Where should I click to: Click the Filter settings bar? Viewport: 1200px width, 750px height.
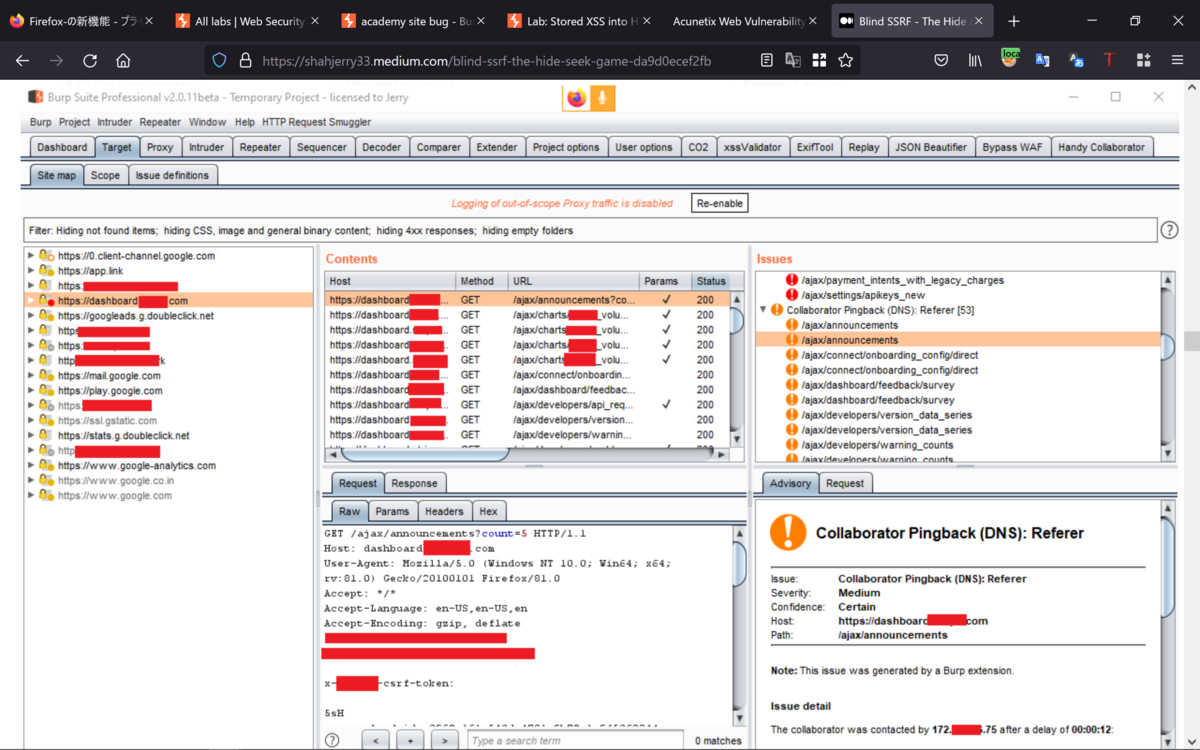(x=590, y=230)
